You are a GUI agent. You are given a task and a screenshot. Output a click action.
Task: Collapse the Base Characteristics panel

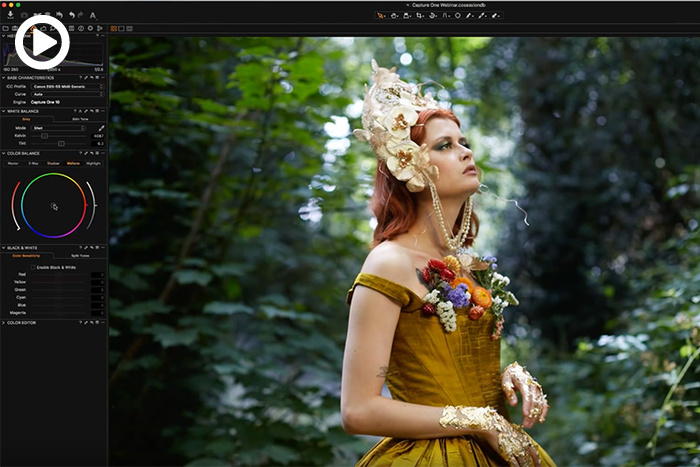[x=4, y=78]
